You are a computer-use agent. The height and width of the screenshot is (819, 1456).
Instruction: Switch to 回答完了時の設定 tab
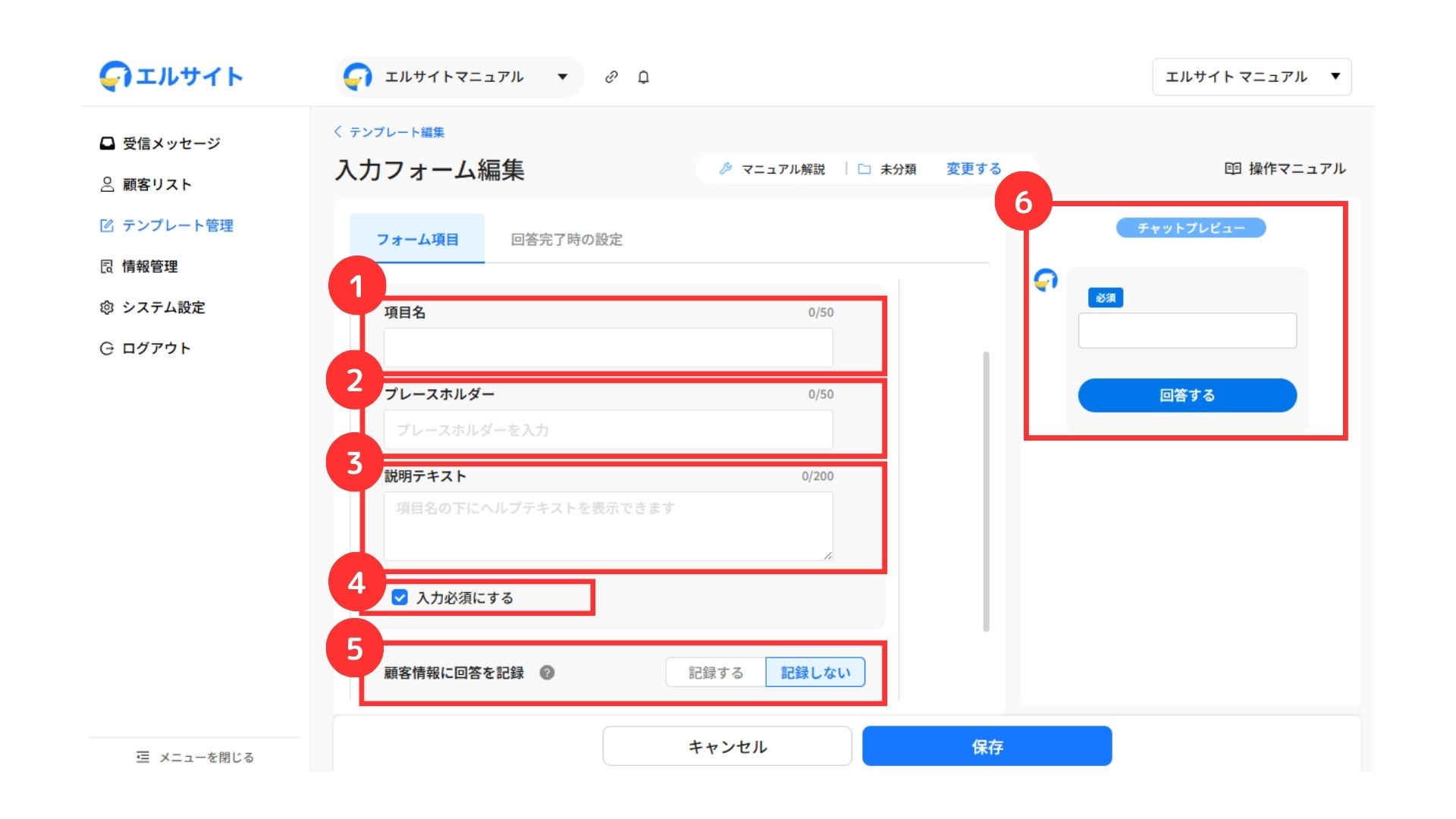(x=566, y=240)
